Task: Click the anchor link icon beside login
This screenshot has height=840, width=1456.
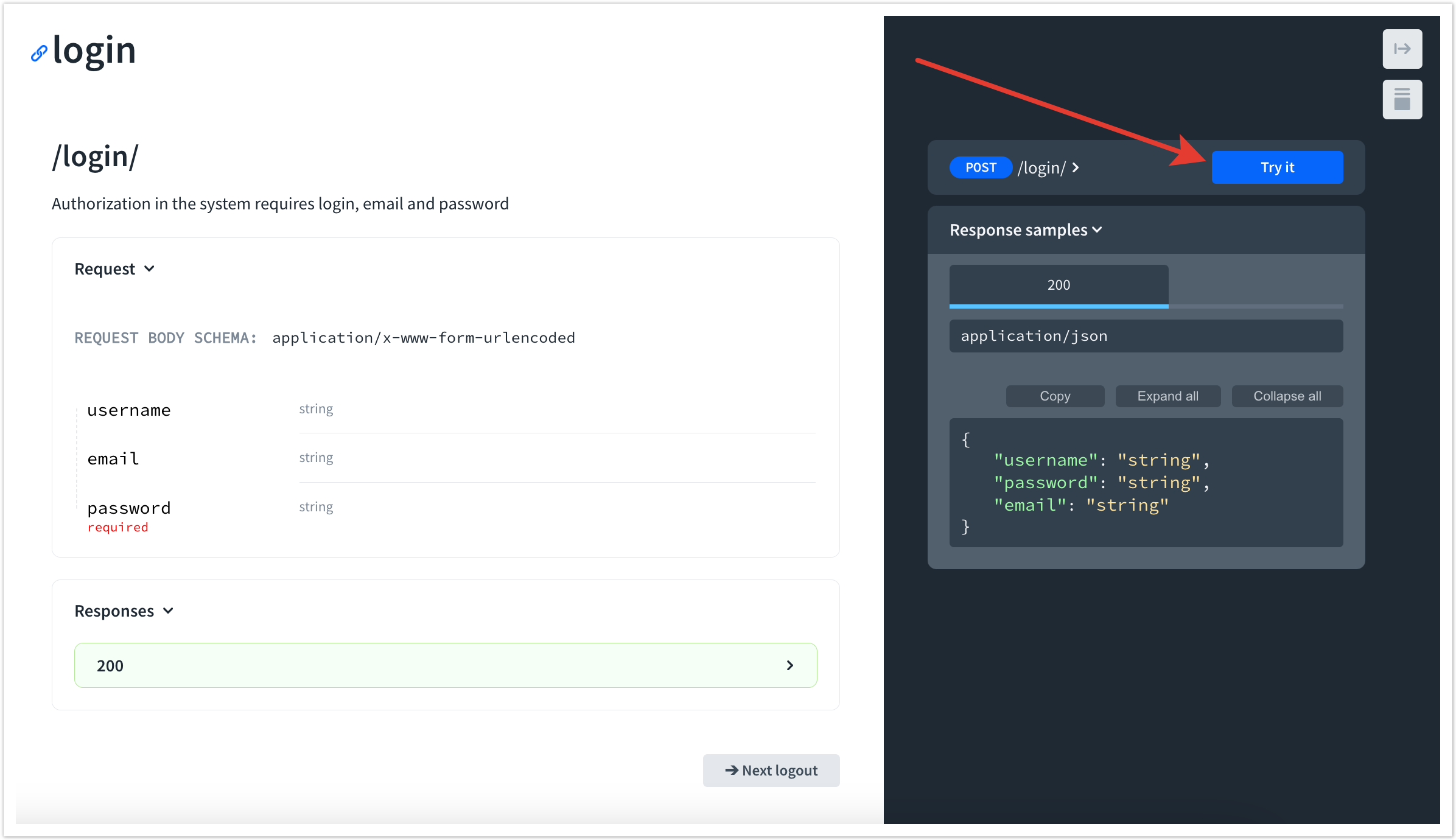Action: pos(38,54)
